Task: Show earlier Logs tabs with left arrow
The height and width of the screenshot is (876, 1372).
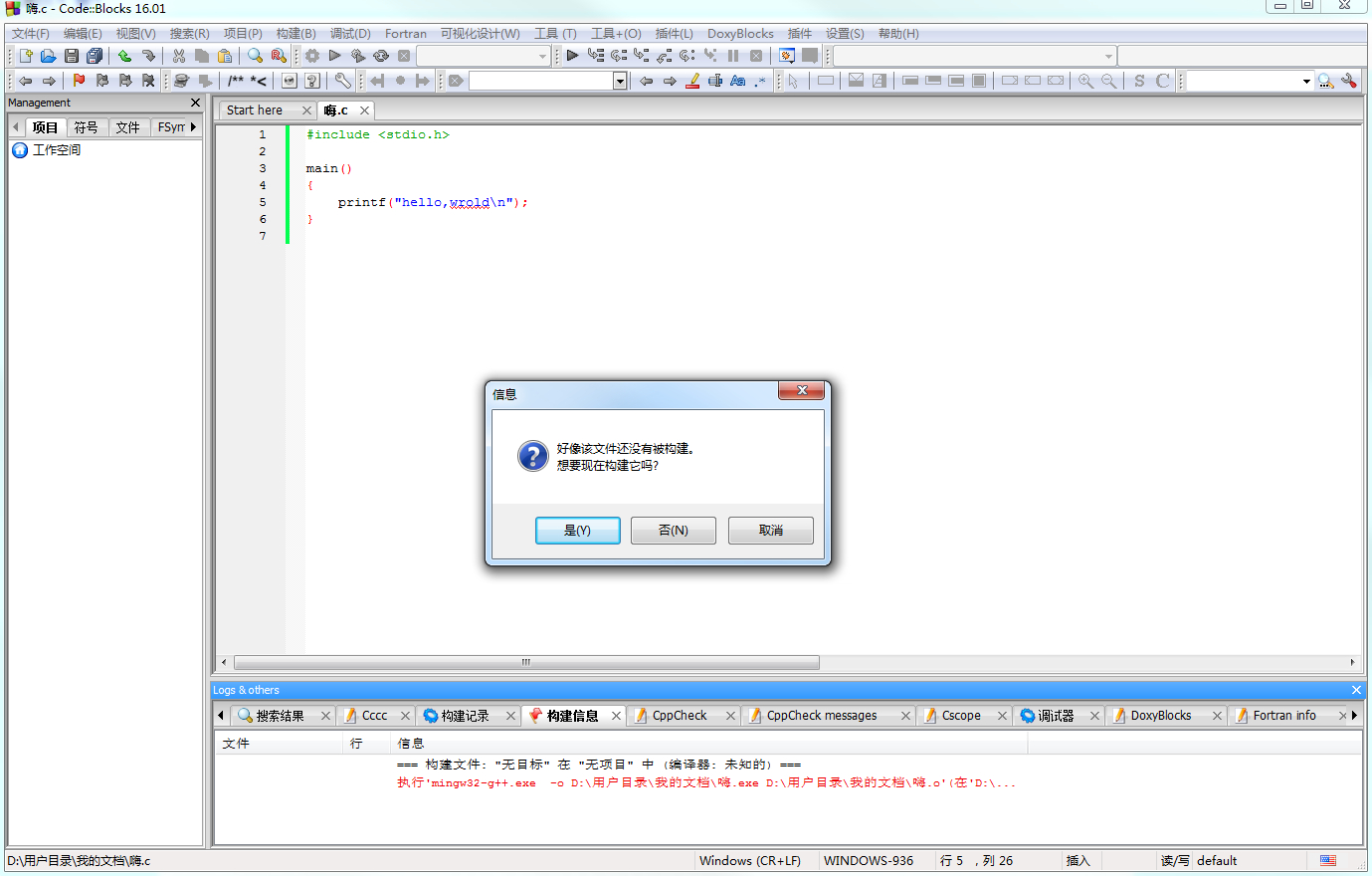Action: point(221,715)
